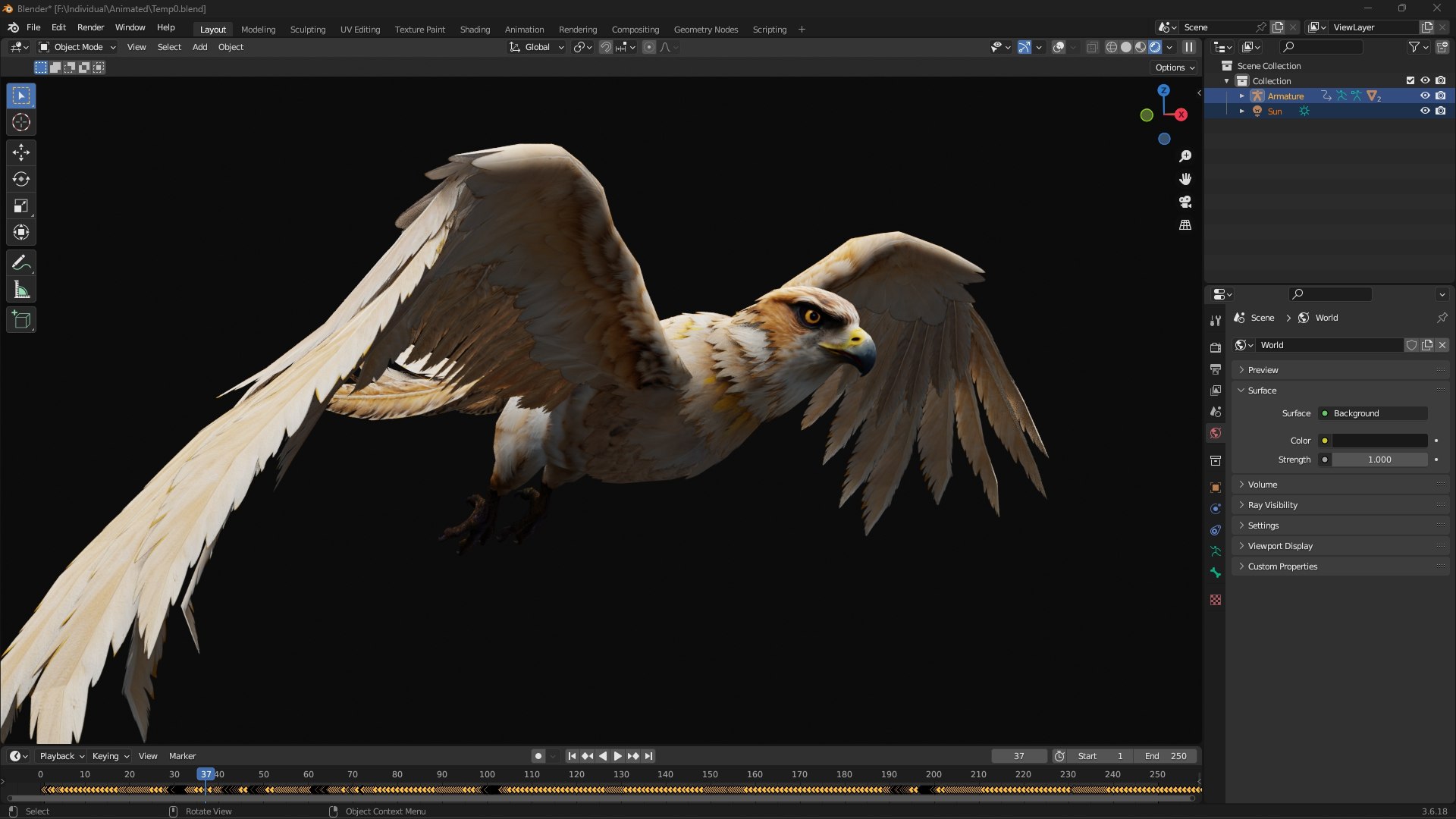This screenshot has height=819, width=1456.
Task: Expand the Armature tree item
Action: [1241, 96]
